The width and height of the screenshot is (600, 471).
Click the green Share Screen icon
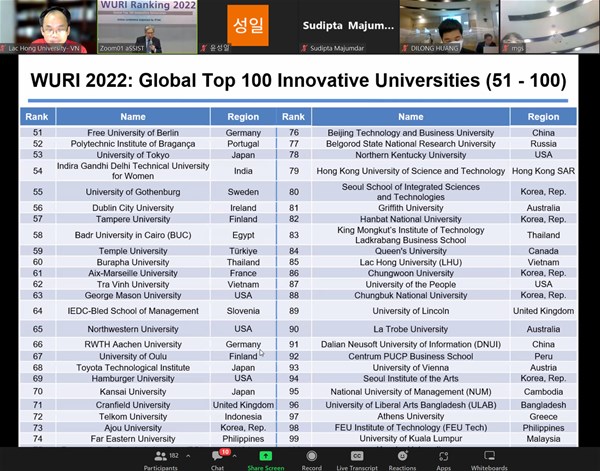(x=264, y=455)
